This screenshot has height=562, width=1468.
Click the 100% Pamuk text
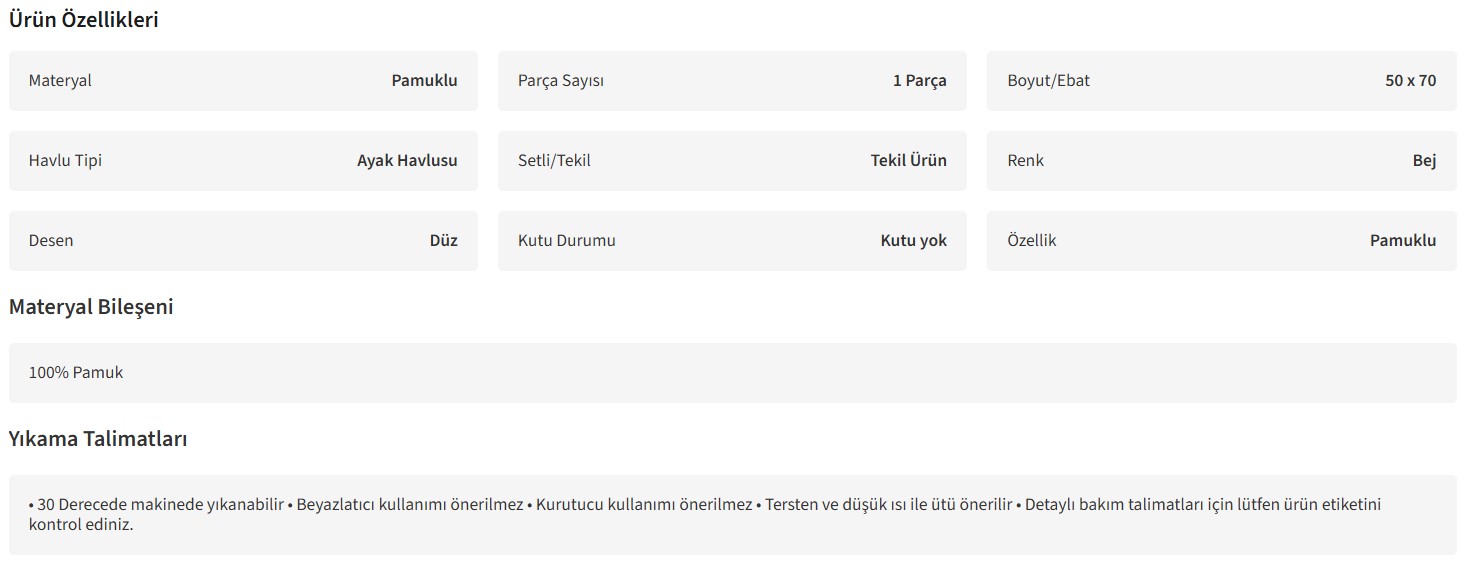click(76, 373)
